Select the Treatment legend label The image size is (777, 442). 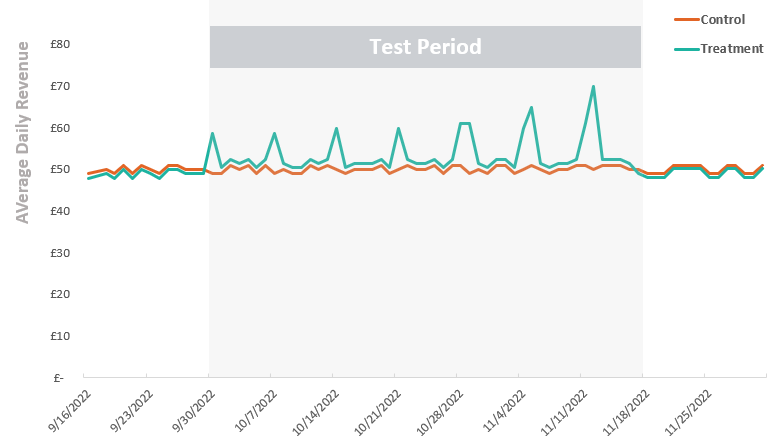pos(732,48)
